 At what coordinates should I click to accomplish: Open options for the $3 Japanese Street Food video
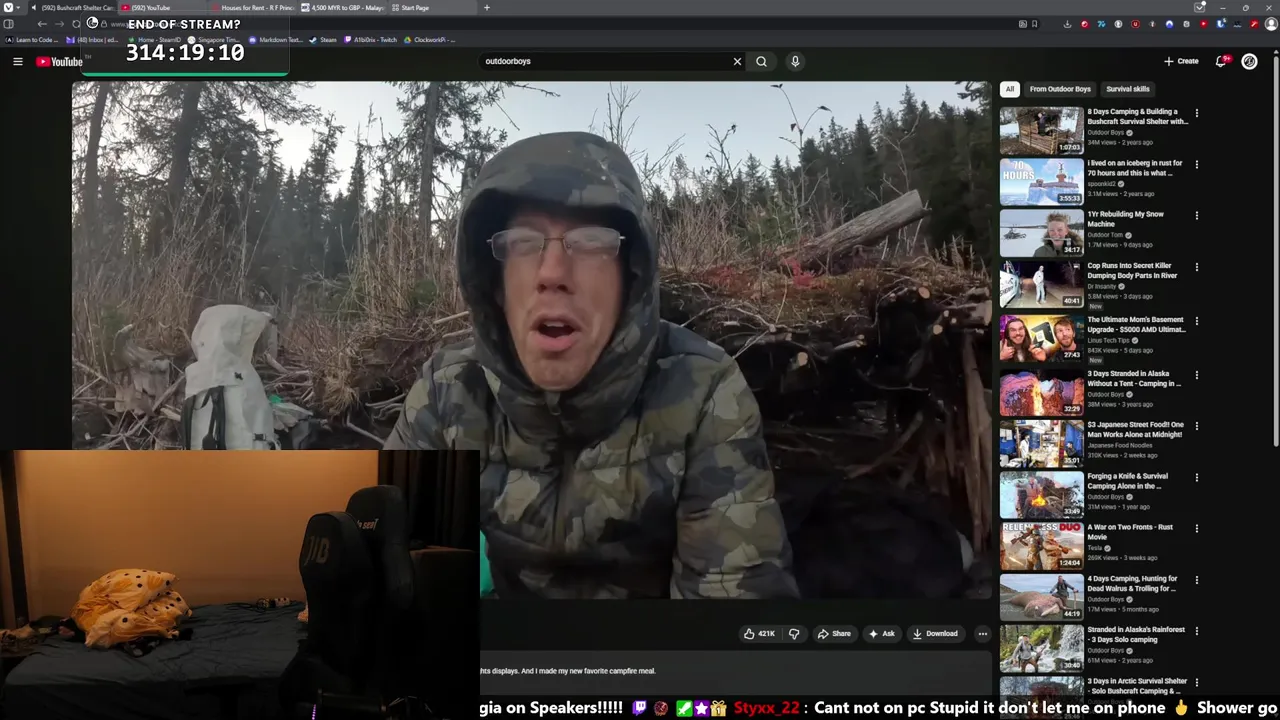1196,426
